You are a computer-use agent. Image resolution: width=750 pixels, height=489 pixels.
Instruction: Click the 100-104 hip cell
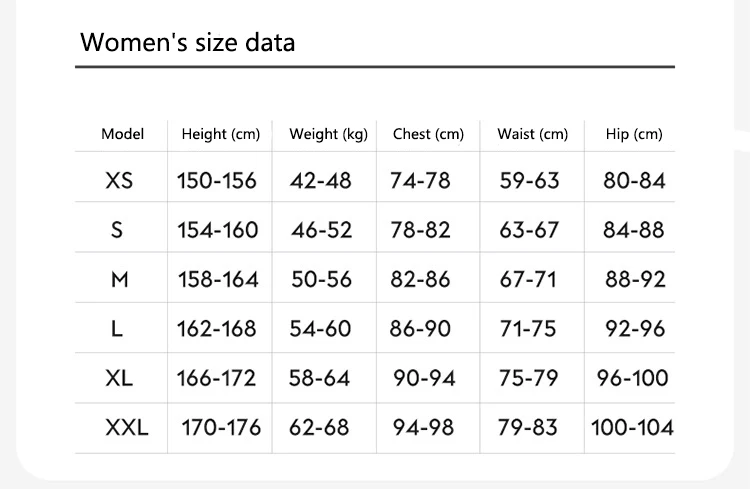click(632, 428)
